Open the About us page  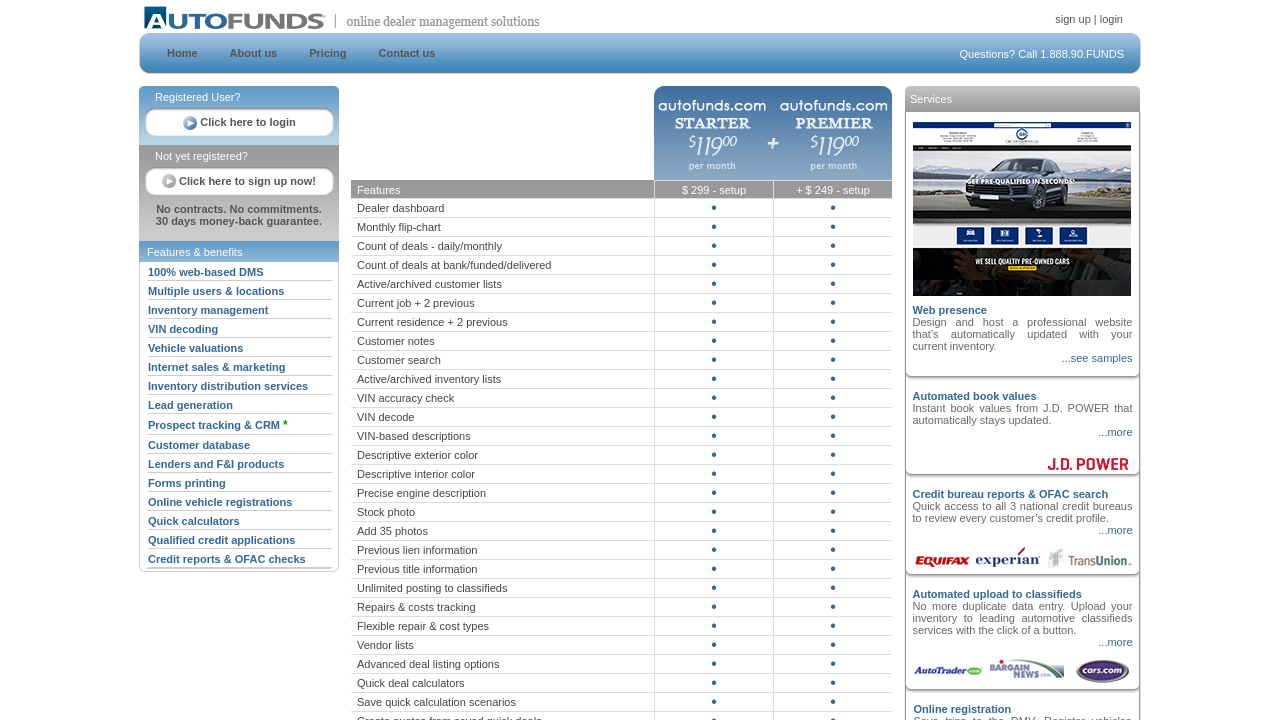coord(253,53)
